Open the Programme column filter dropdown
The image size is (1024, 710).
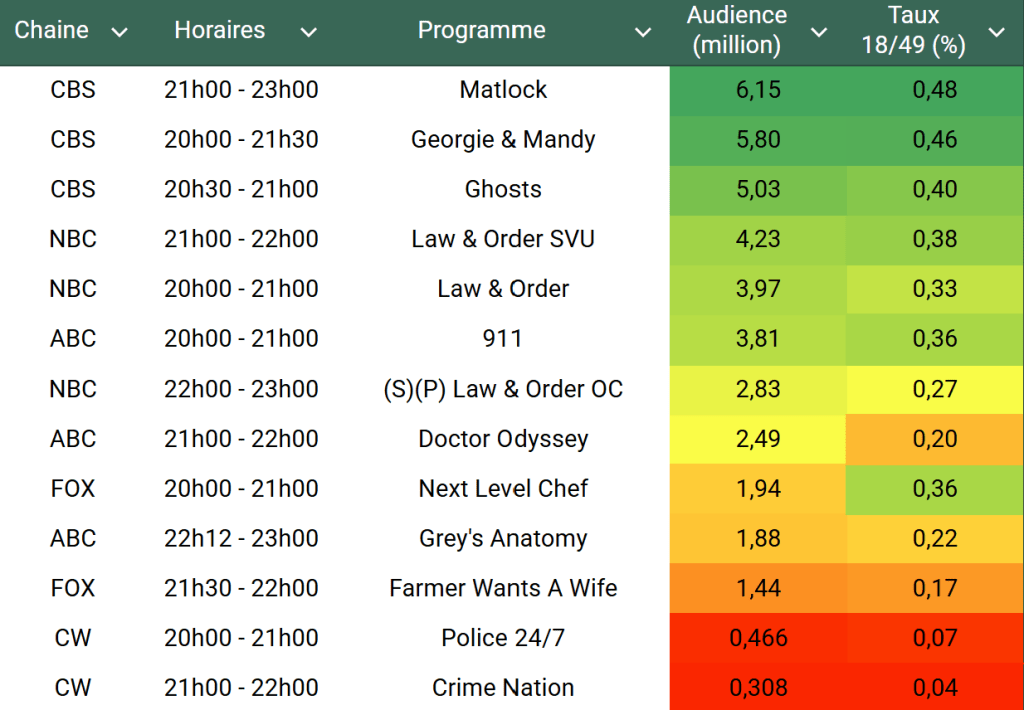point(643,33)
